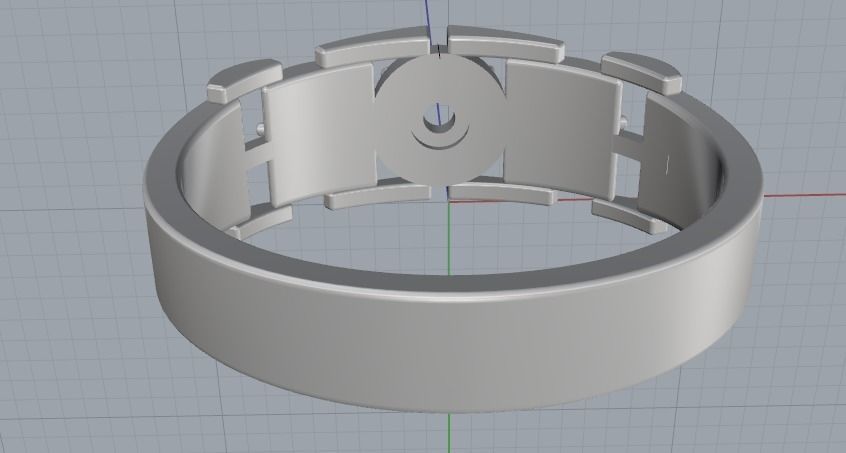Select the top curved bar left of the blue axis
The height and width of the screenshot is (453, 846).
(373, 47)
